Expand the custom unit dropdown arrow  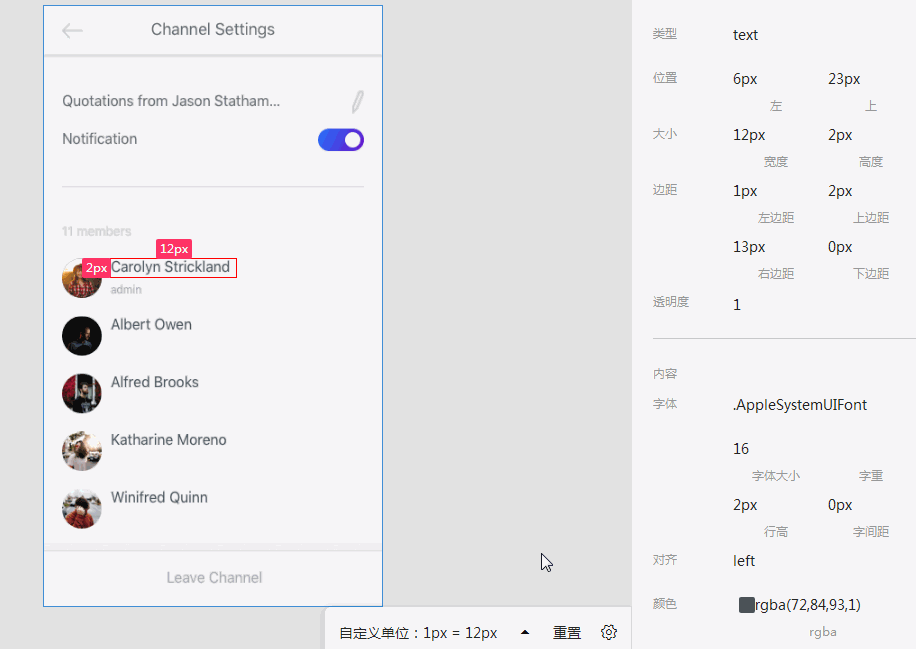[525, 632]
